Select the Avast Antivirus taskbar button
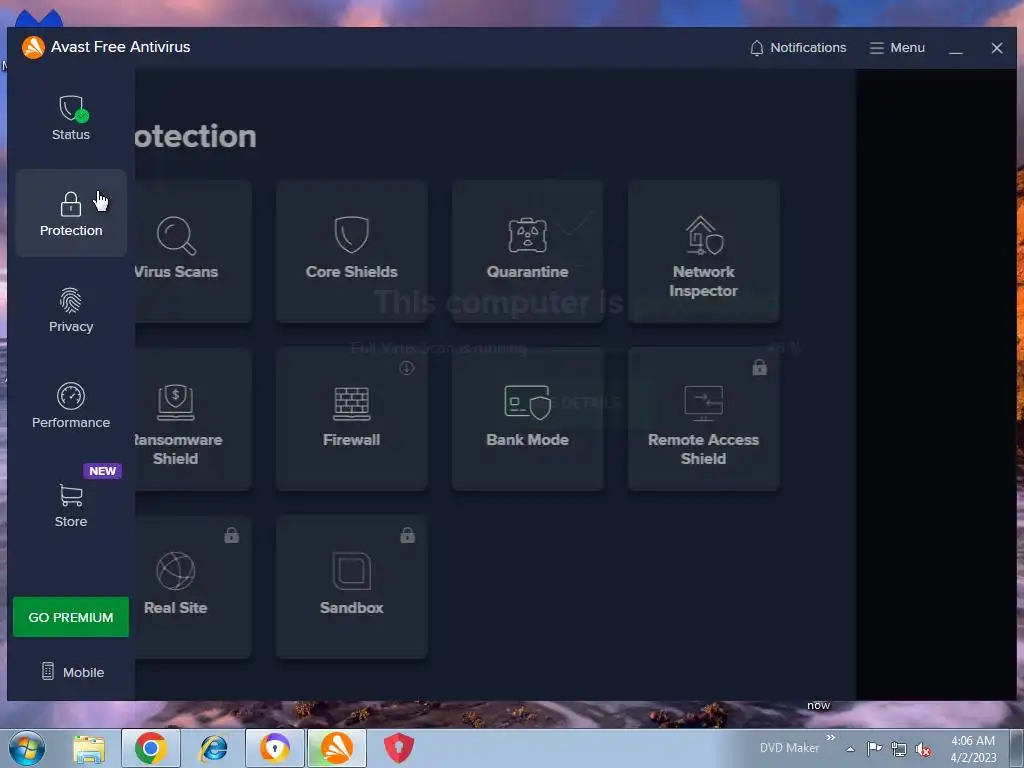 point(337,748)
